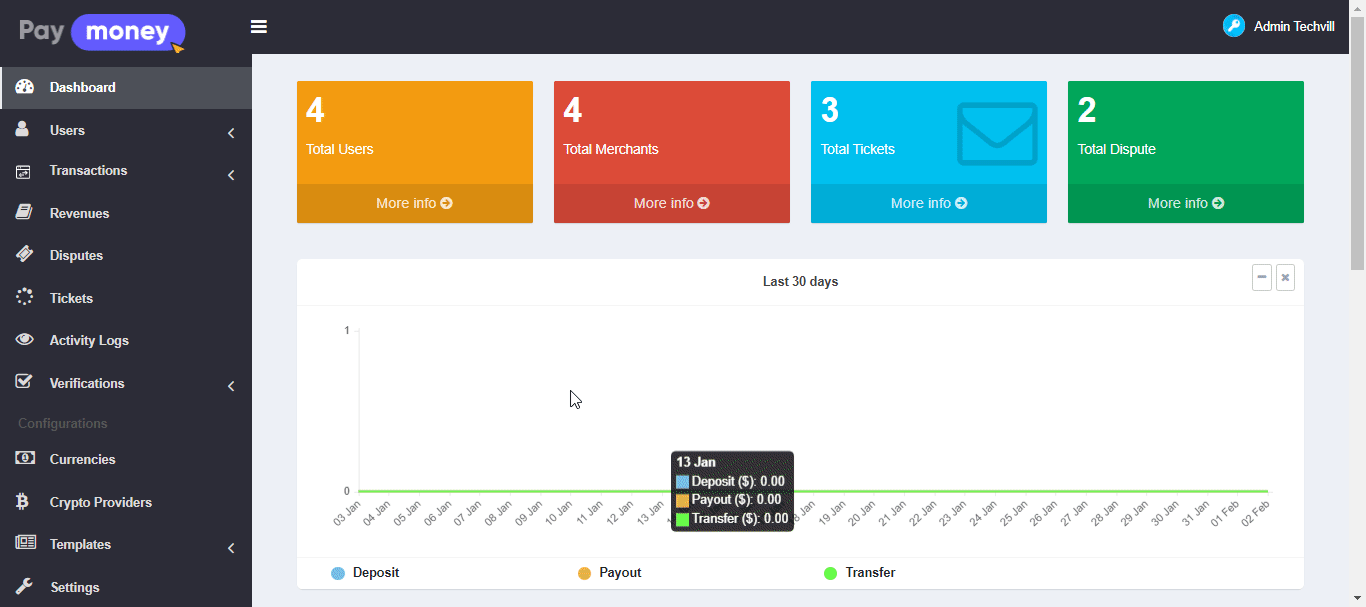Click the Disputes ticket icon in sidebar

click(25, 255)
